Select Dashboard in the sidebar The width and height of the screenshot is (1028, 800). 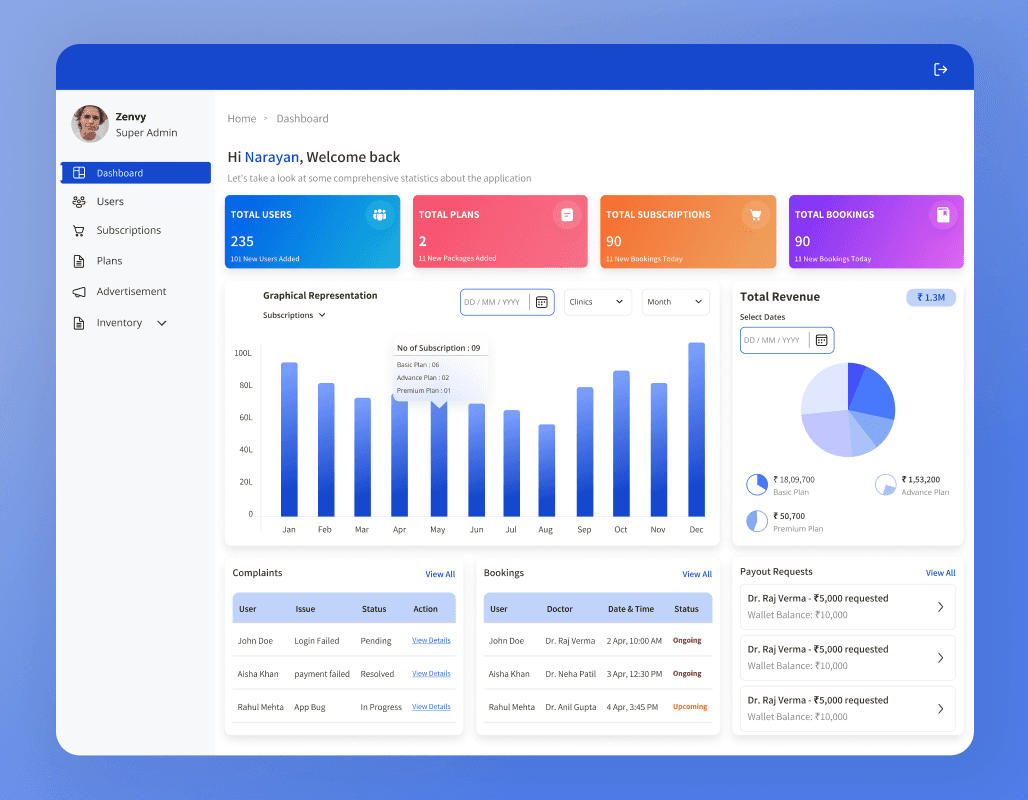click(136, 172)
